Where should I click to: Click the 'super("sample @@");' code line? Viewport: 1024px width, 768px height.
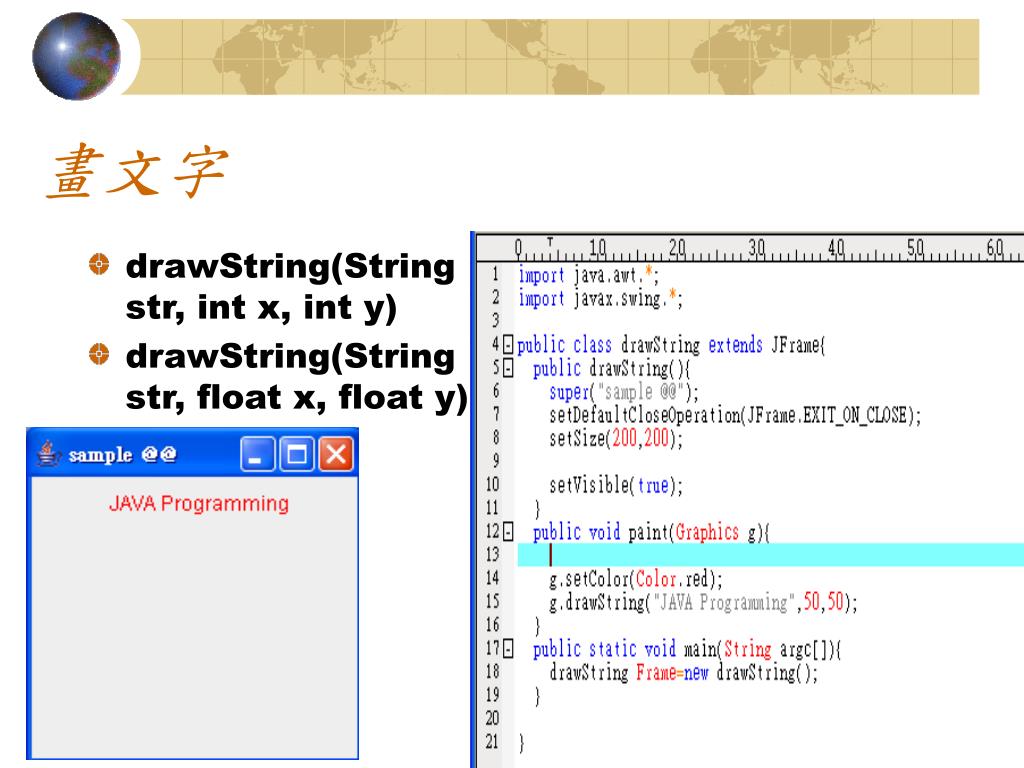(624, 392)
